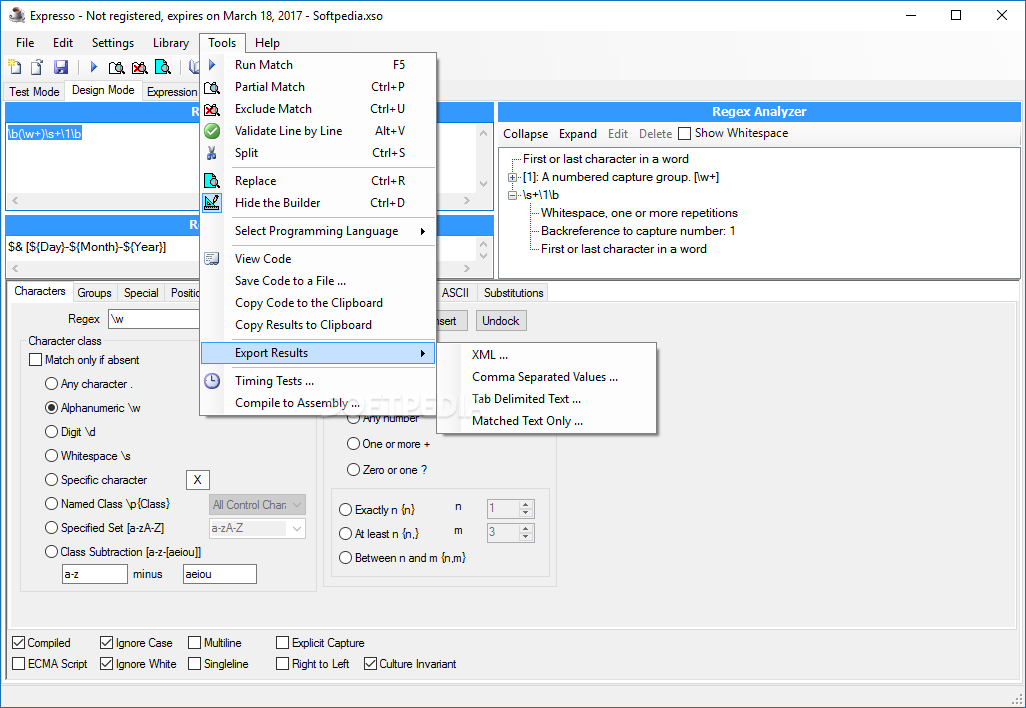The height and width of the screenshot is (708, 1026).
Task: Enable the Explicit Capture checkbox
Action: (x=282, y=643)
